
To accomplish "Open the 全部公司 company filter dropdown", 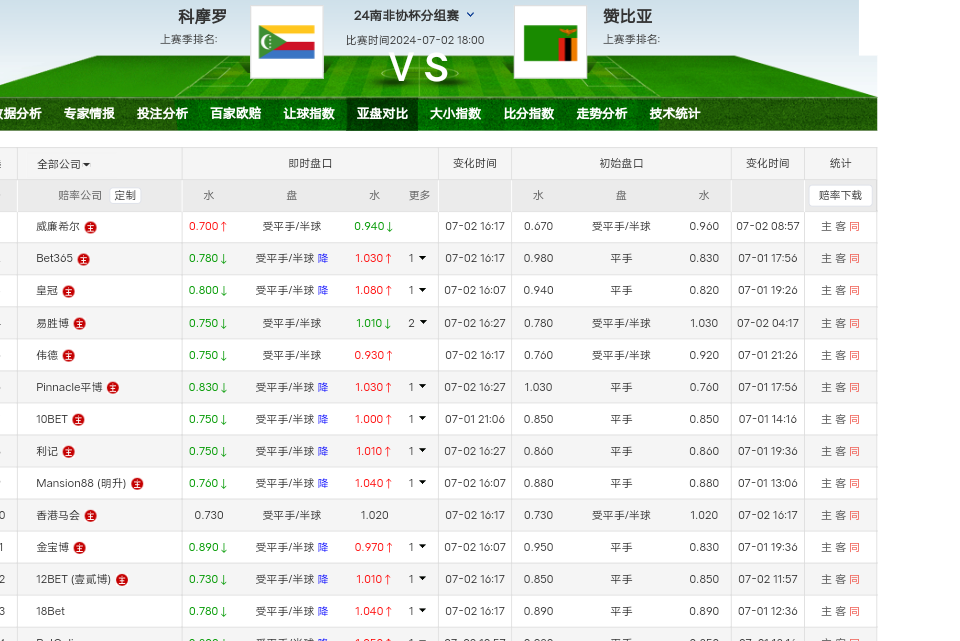I will click(63, 164).
